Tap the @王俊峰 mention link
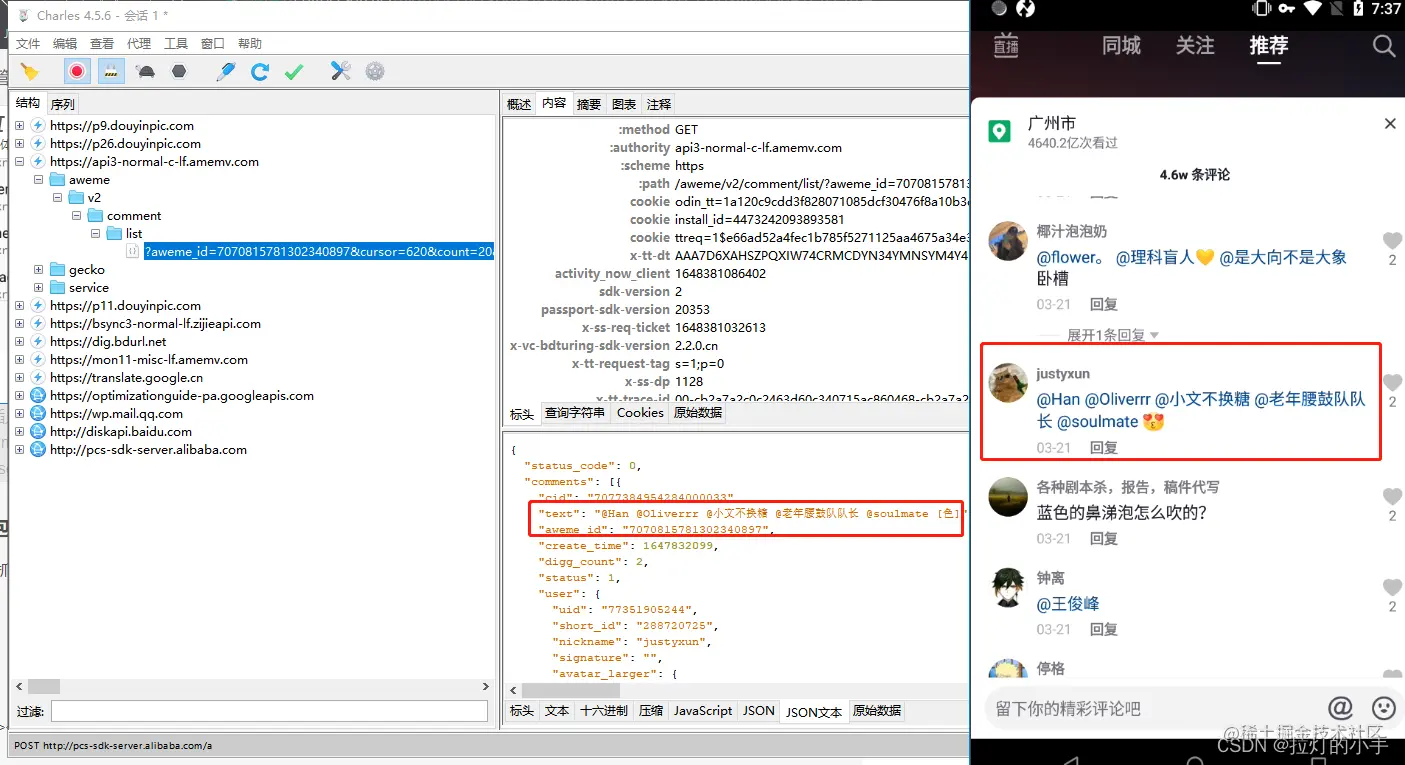The width and height of the screenshot is (1405, 765). point(1068,604)
